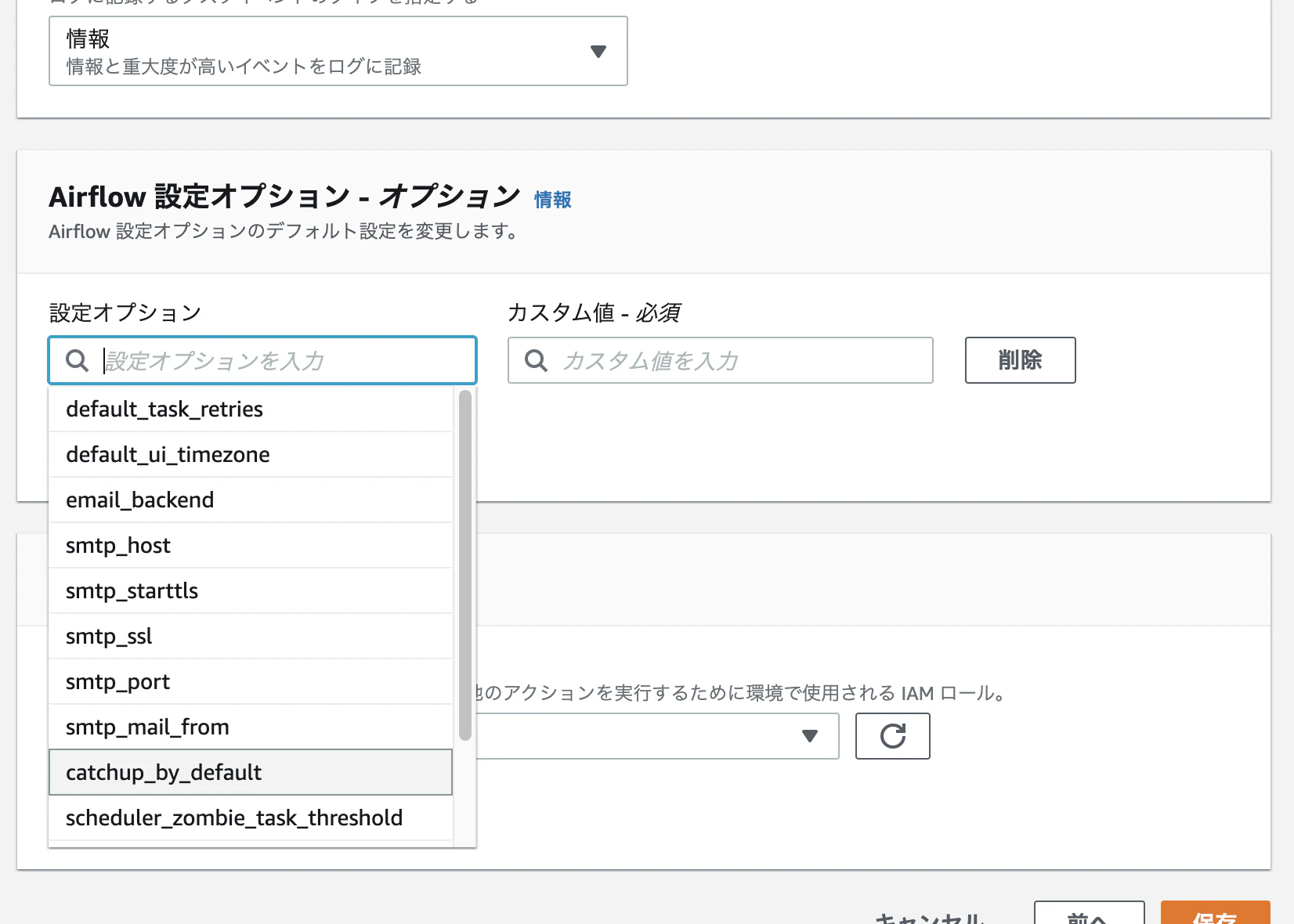The image size is (1294, 924).
Task: Open the 情報 info link next to Airflow heading
Action: coord(553,200)
